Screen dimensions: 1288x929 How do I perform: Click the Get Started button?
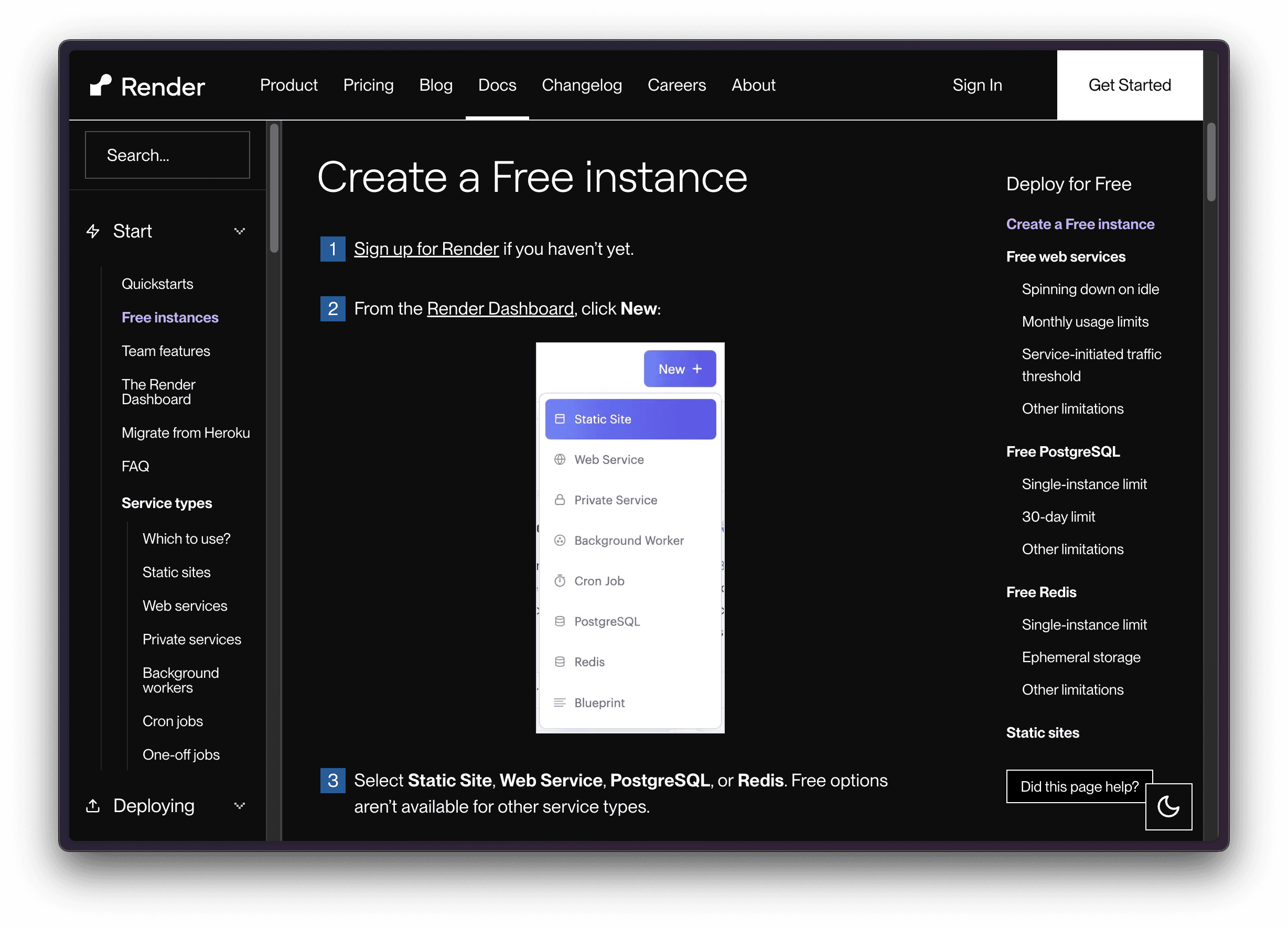[x=1129, y=85]
